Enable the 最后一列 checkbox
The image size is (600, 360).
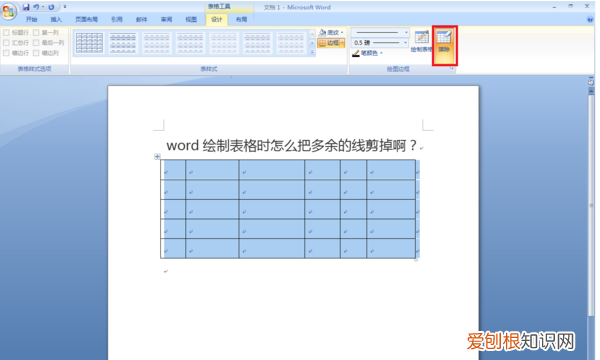pyautogui.click(x=36, y=43)
